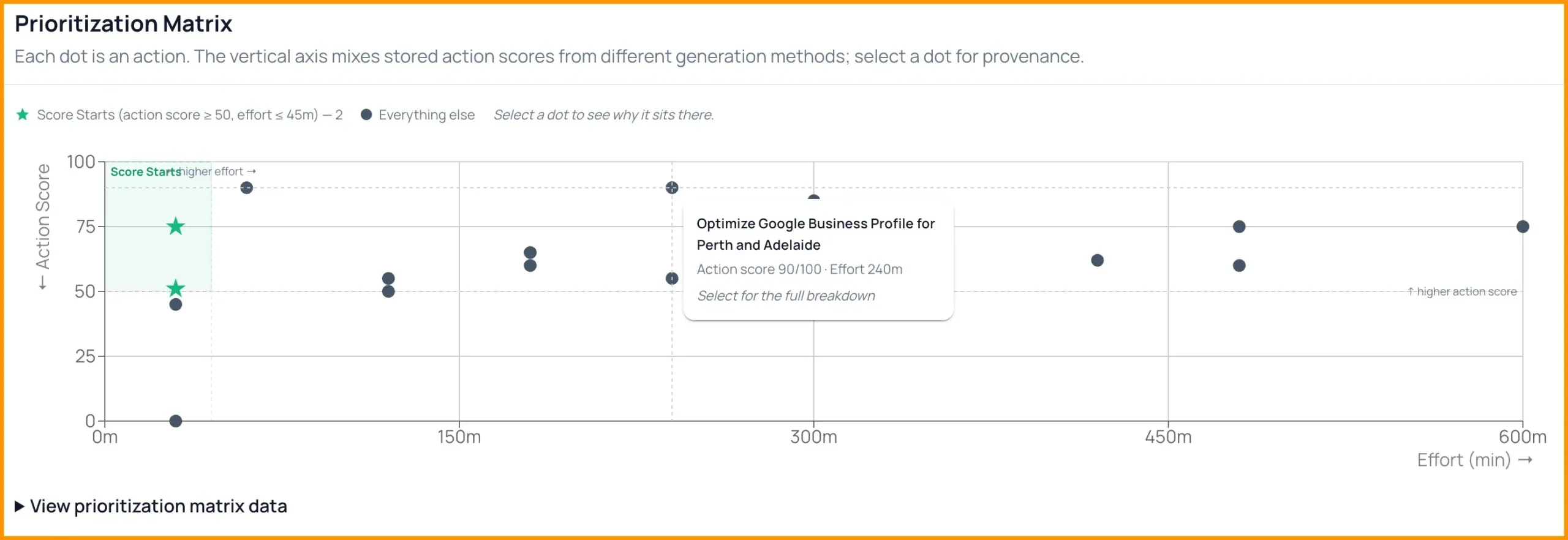This screenshot has height=540, width=1568.
Task: Select the dot at score 90 near 60m effort
Action: click(247, 188)
